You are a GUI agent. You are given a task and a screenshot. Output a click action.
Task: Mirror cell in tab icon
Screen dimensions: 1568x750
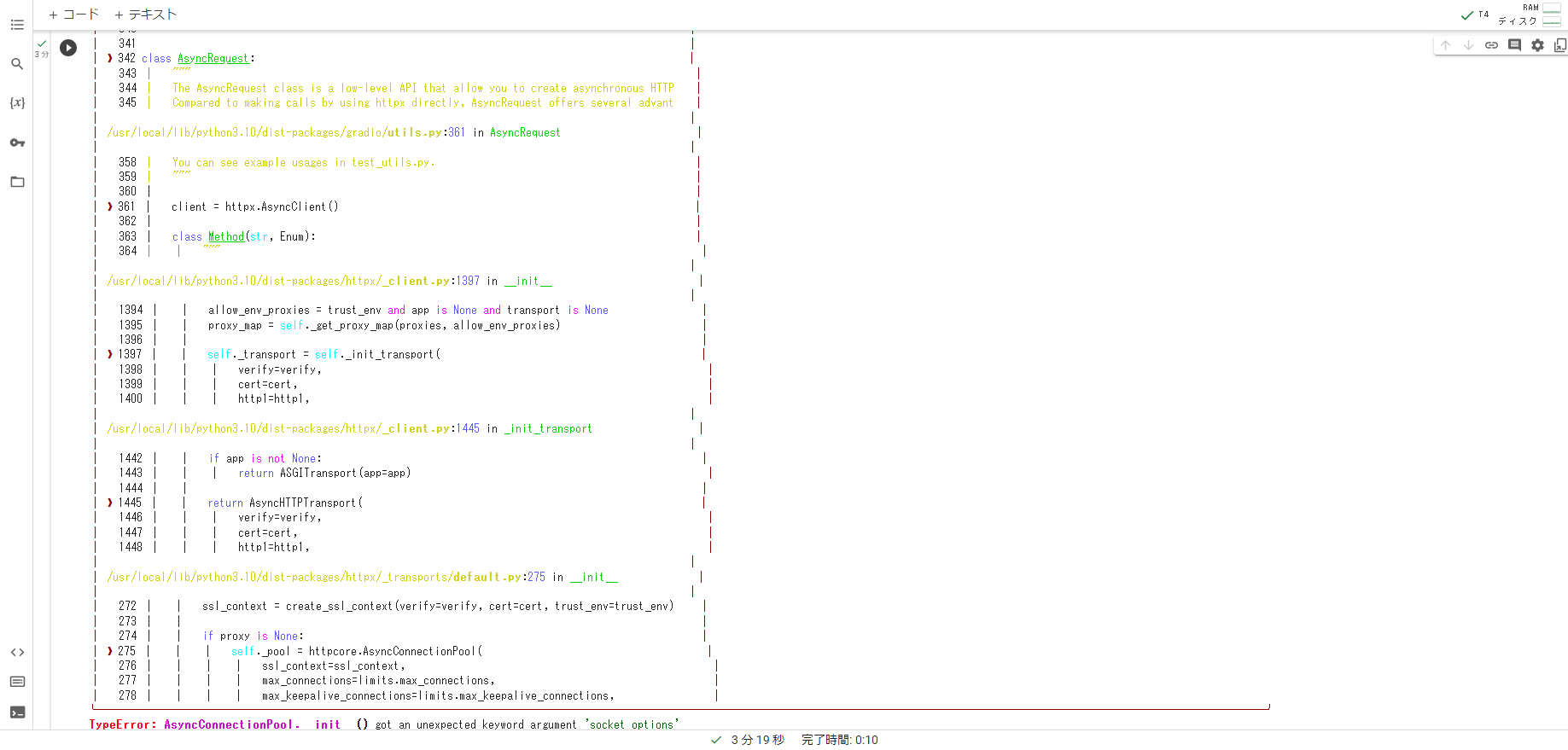(1559, 45)
